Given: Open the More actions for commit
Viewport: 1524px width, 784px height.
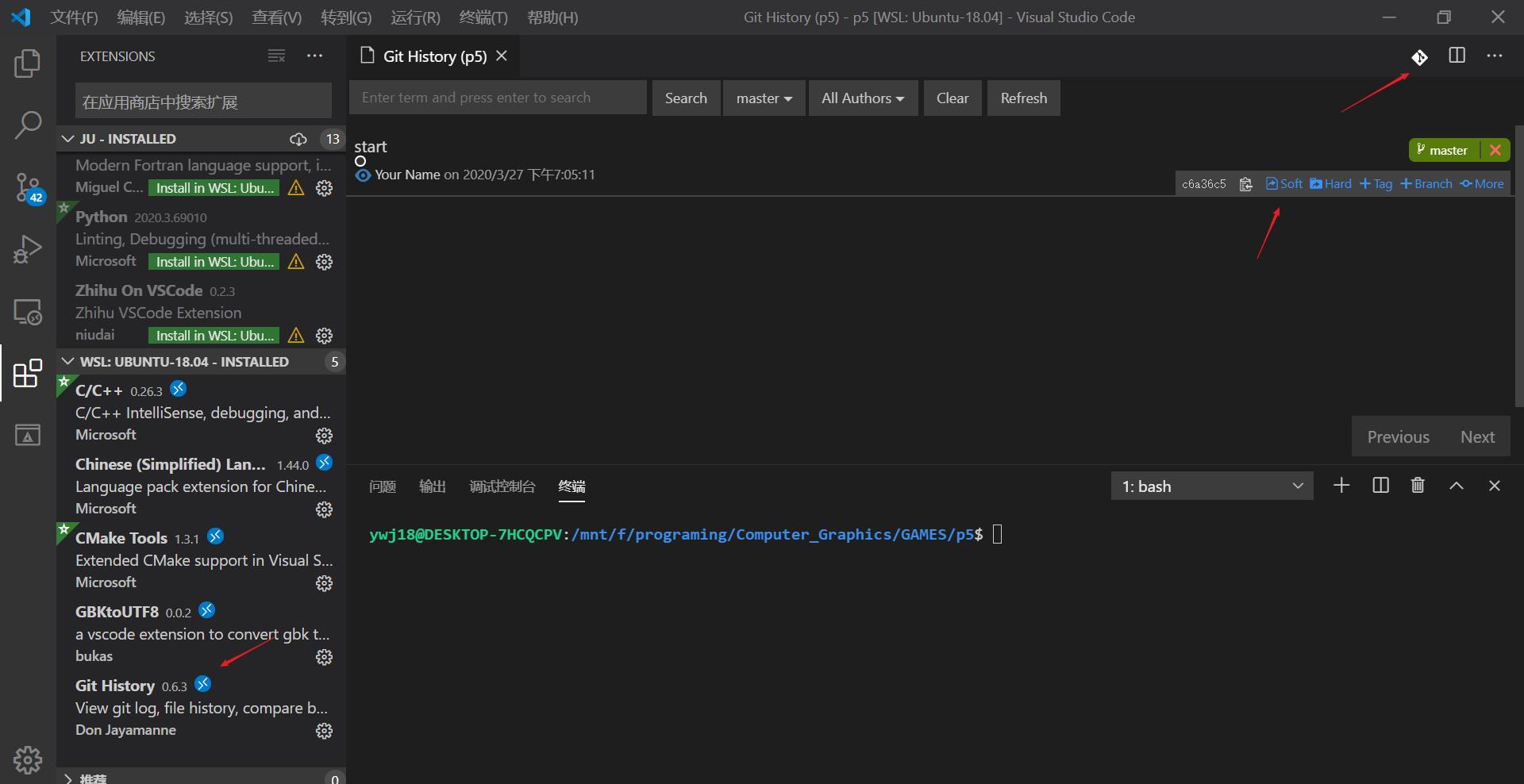Looking at the screenshot, I should pos(1482,184).
